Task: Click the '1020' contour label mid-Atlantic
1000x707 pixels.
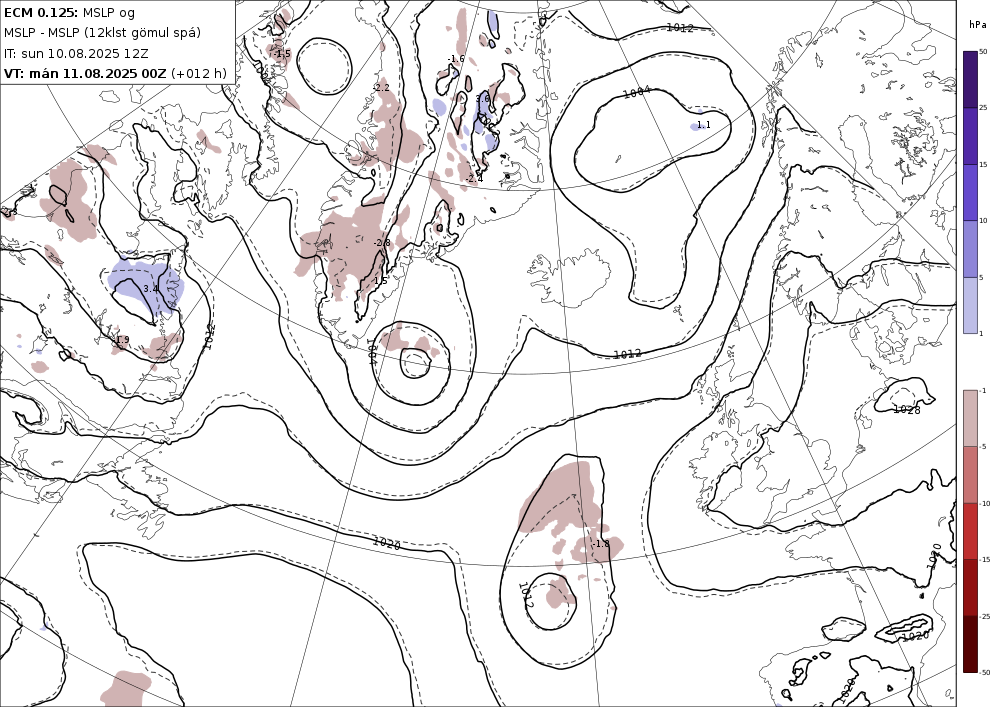Action: click(x=386, y=543)
